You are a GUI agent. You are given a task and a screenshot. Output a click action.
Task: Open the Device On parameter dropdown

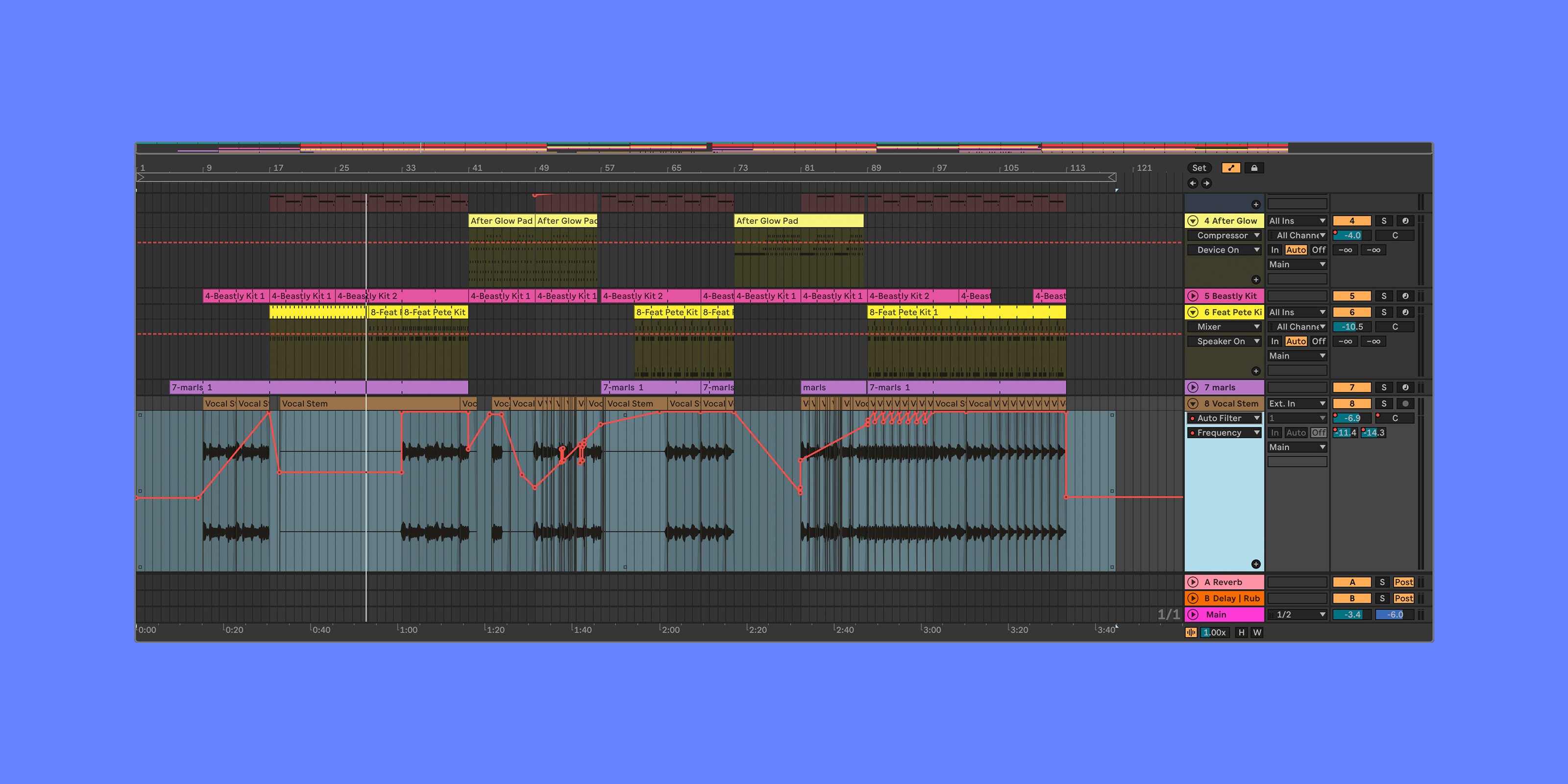pyautogui.click(x=1225, y=250)
